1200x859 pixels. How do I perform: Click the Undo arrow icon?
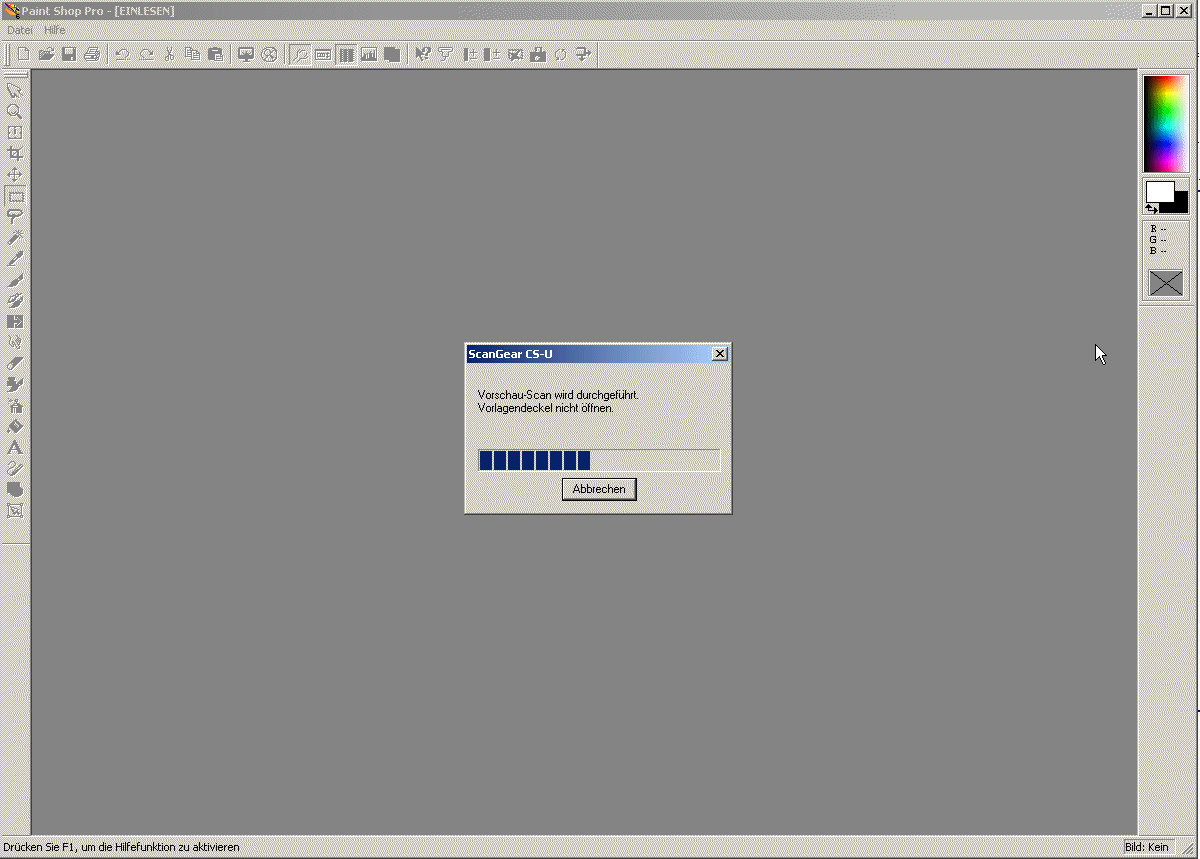[x=122, y=54]
